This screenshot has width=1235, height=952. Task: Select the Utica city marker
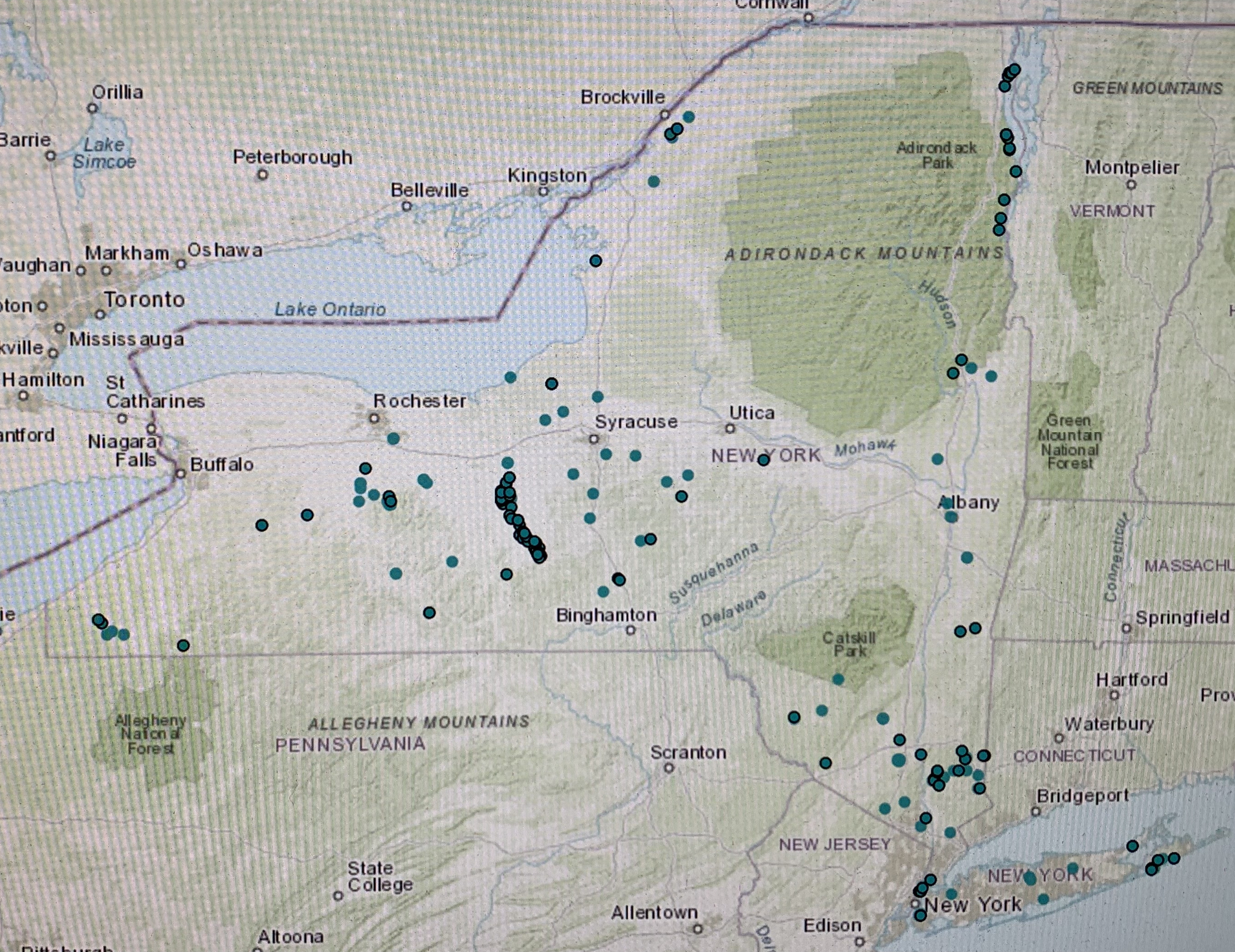tap(730, 429)
